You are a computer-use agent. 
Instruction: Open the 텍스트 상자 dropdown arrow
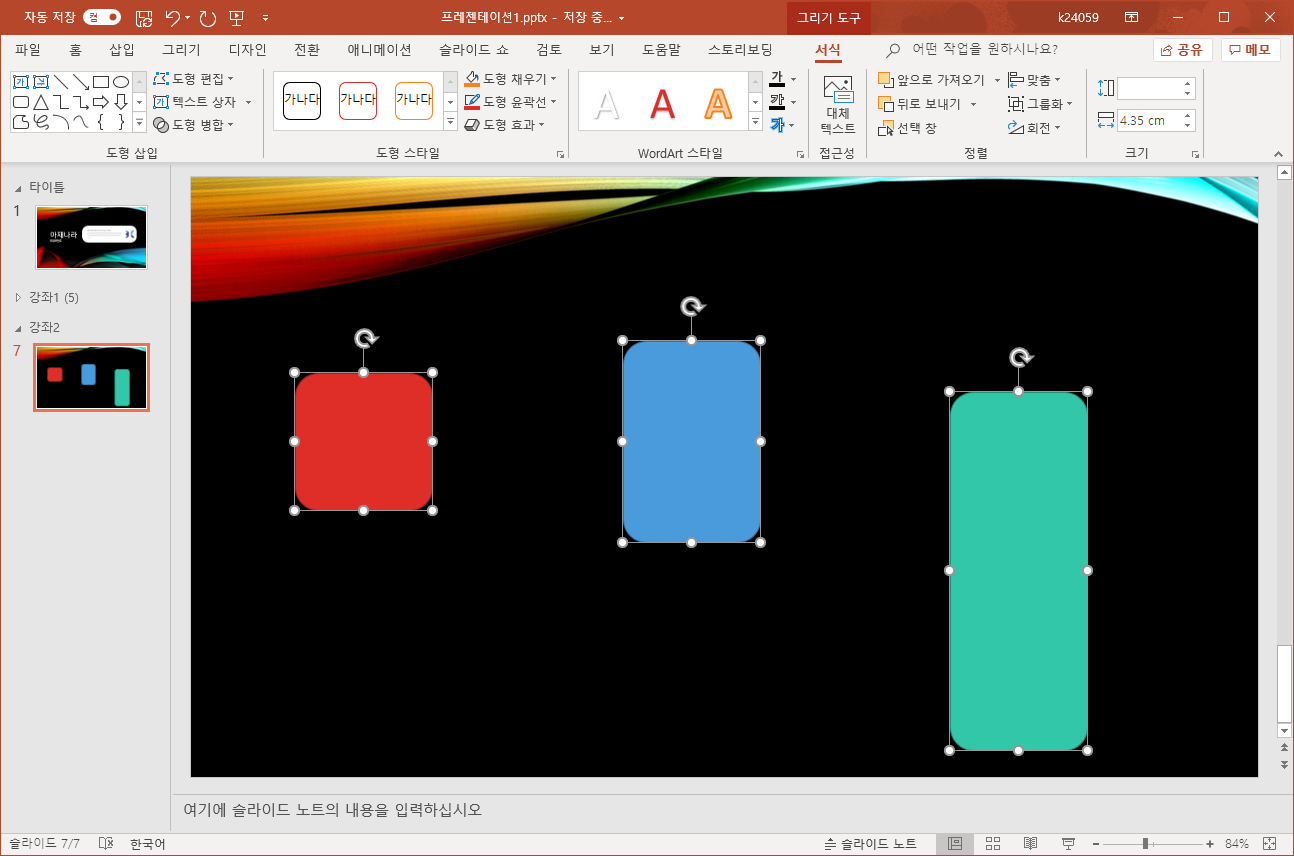(248, 102)
